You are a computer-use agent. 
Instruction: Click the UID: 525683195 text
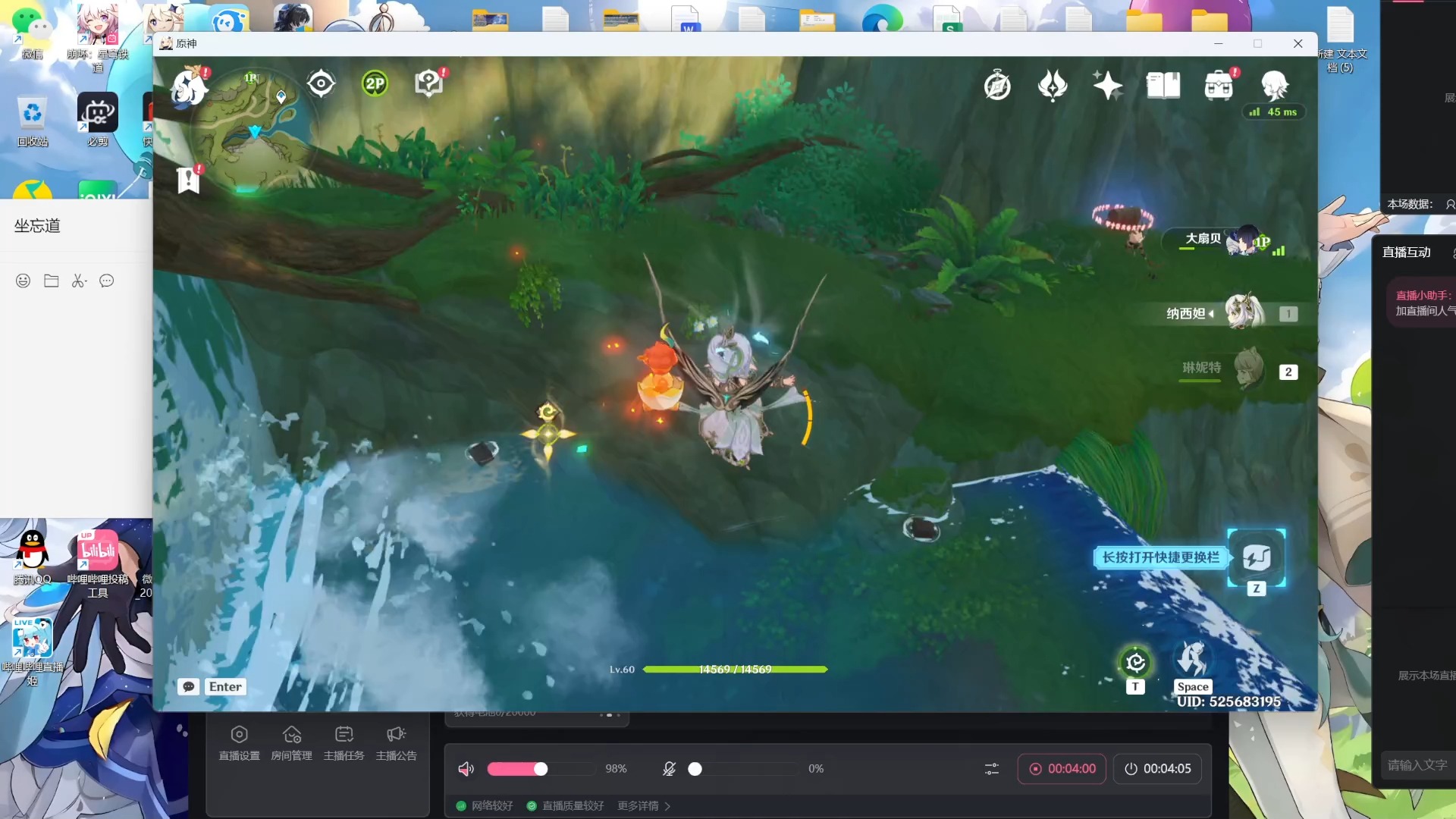coord(1228,701)
